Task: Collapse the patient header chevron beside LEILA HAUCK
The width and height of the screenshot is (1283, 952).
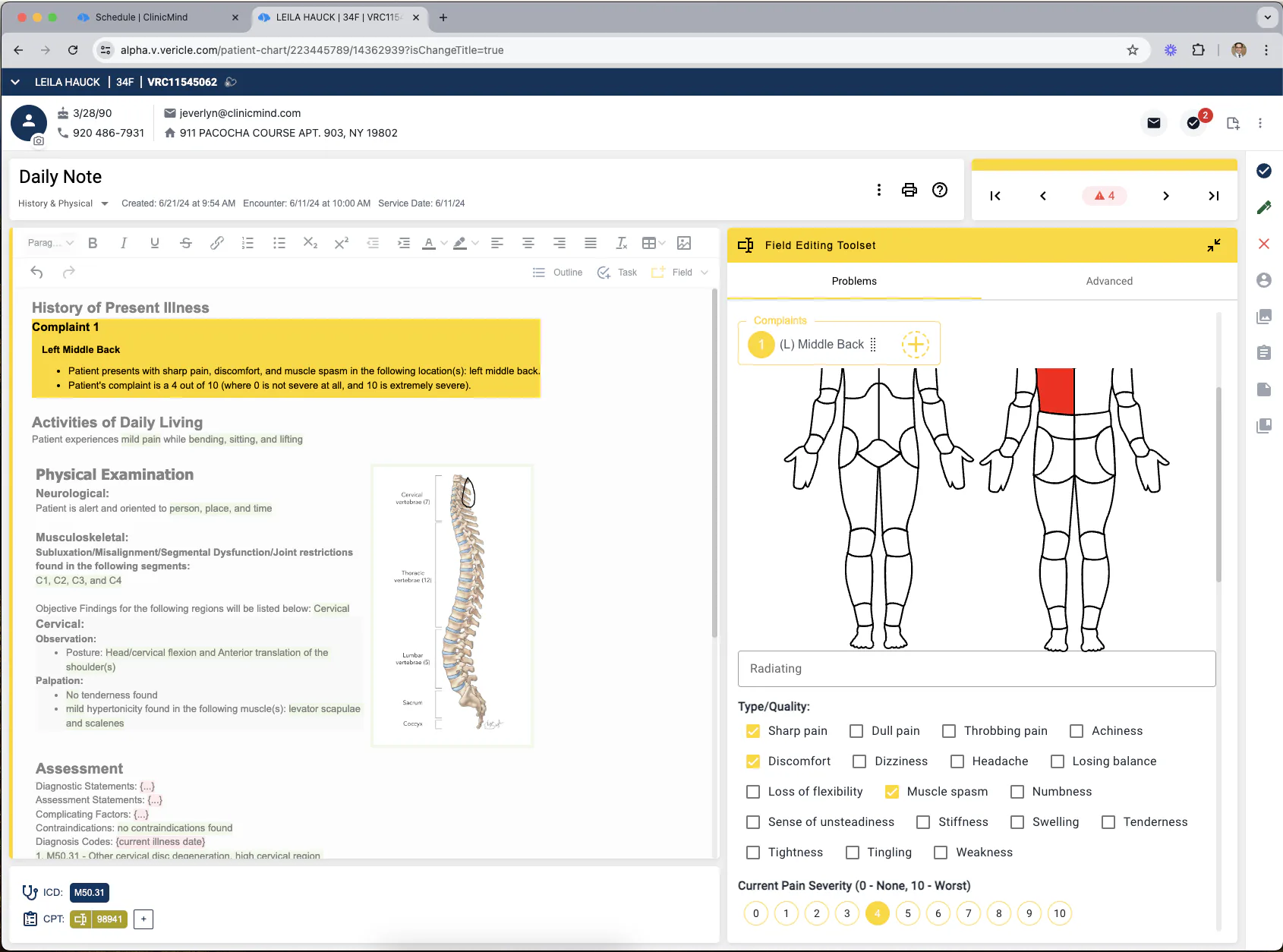Action: [15, 82]
